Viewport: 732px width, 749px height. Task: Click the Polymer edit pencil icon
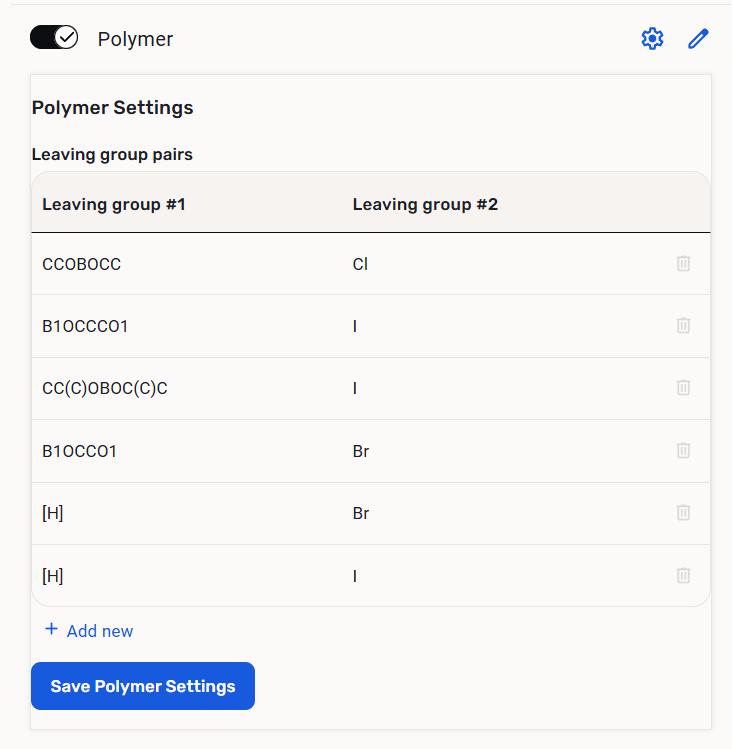(698, 39)
